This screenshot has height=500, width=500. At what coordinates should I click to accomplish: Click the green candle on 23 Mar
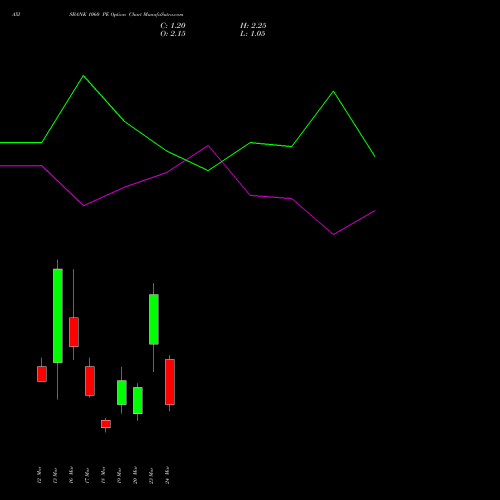(x=154, y=319)
